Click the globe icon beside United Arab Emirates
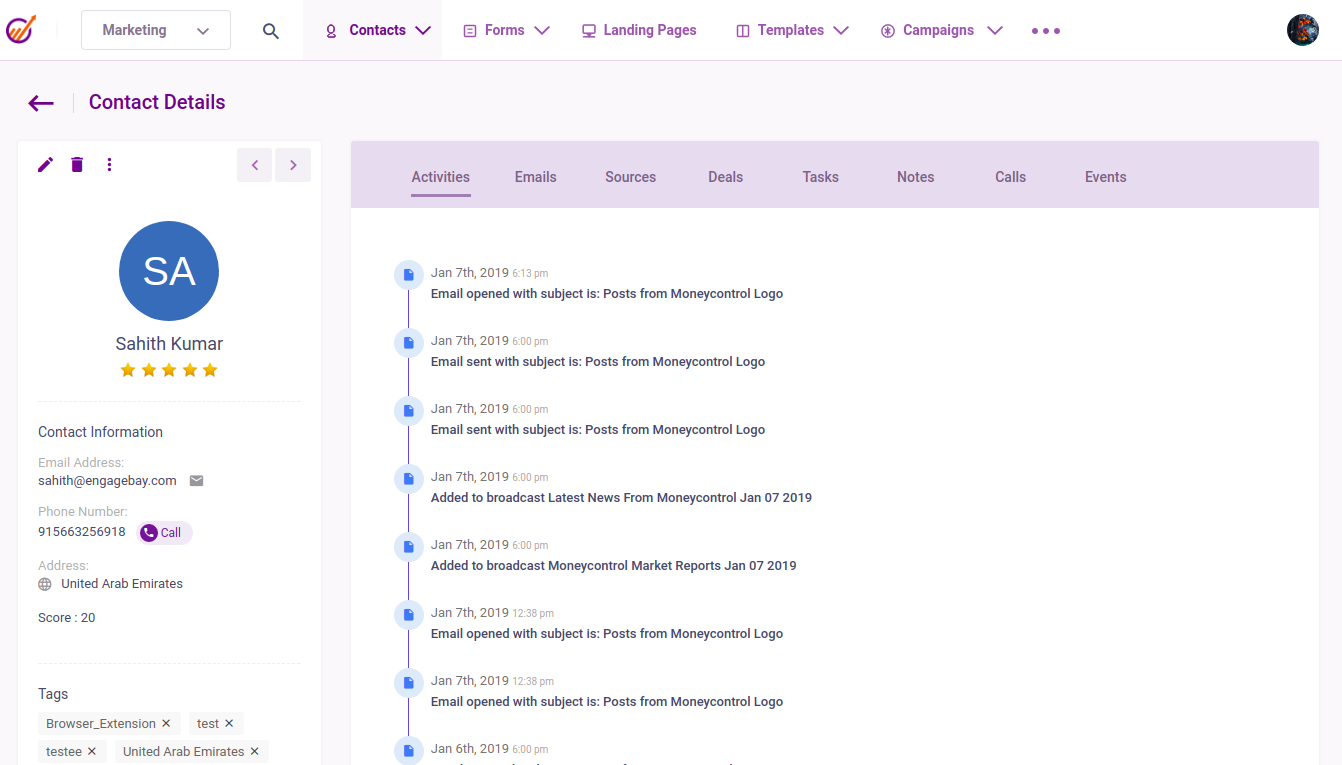1342x765 pixels. point(44,584)
